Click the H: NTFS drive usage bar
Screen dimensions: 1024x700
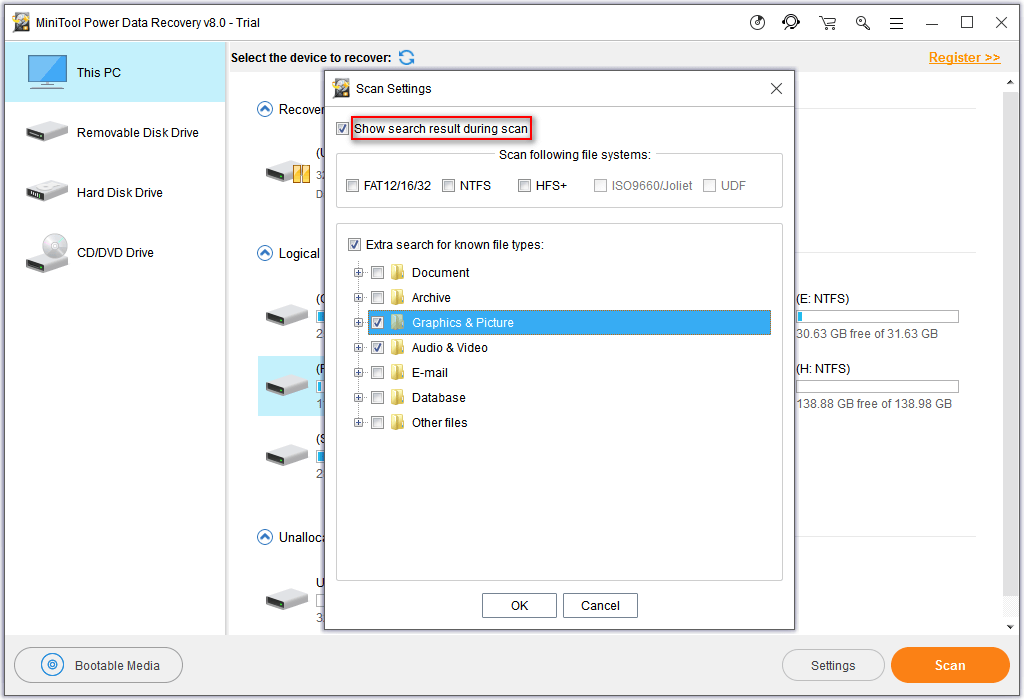877,387
